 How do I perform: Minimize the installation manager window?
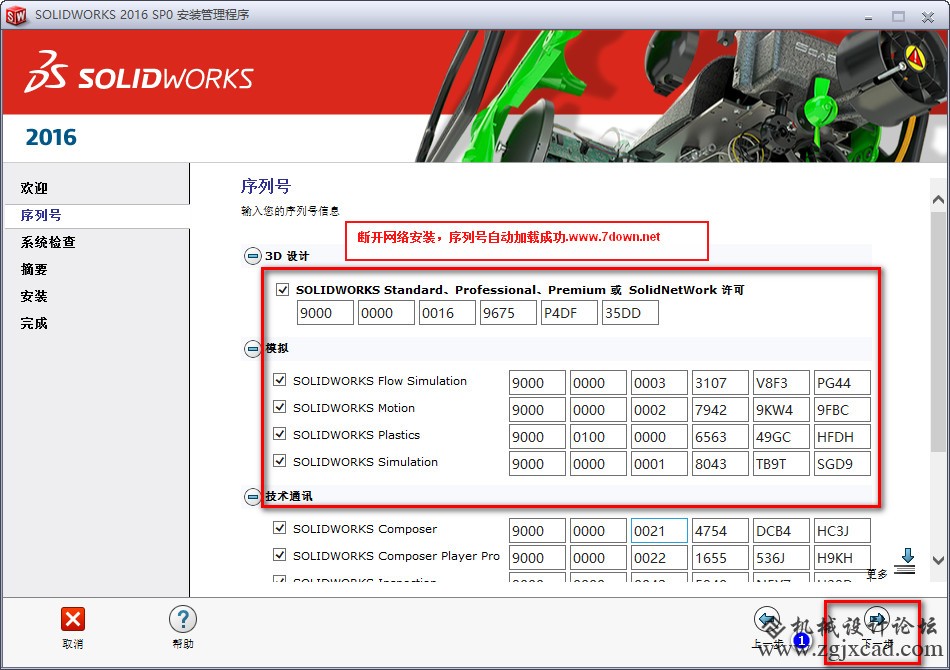coord(868,17)
